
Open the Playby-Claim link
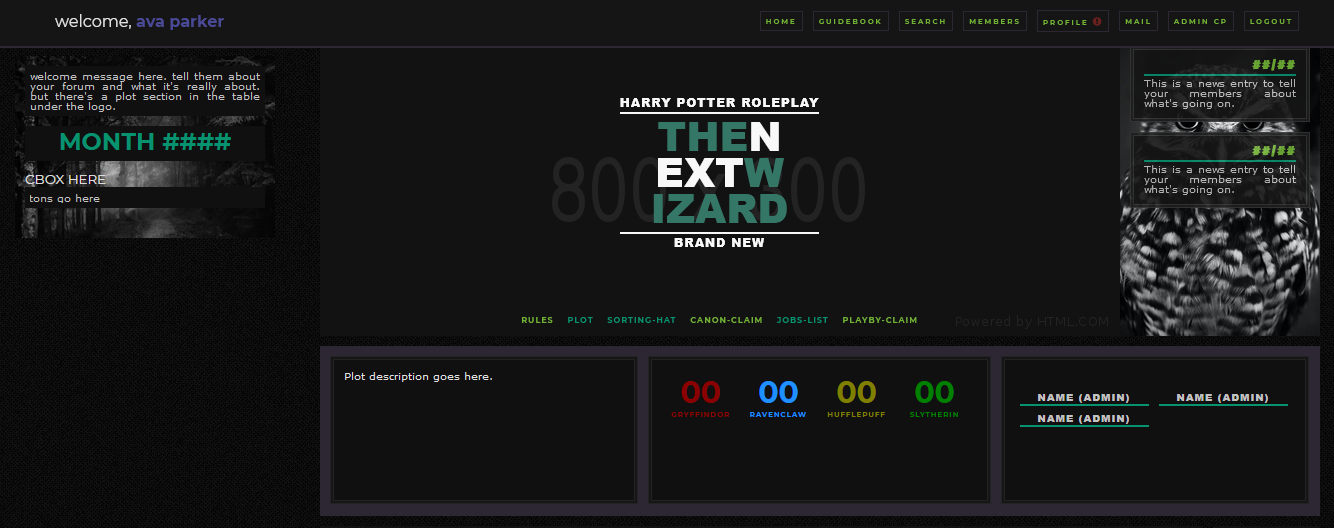[880, 320]
